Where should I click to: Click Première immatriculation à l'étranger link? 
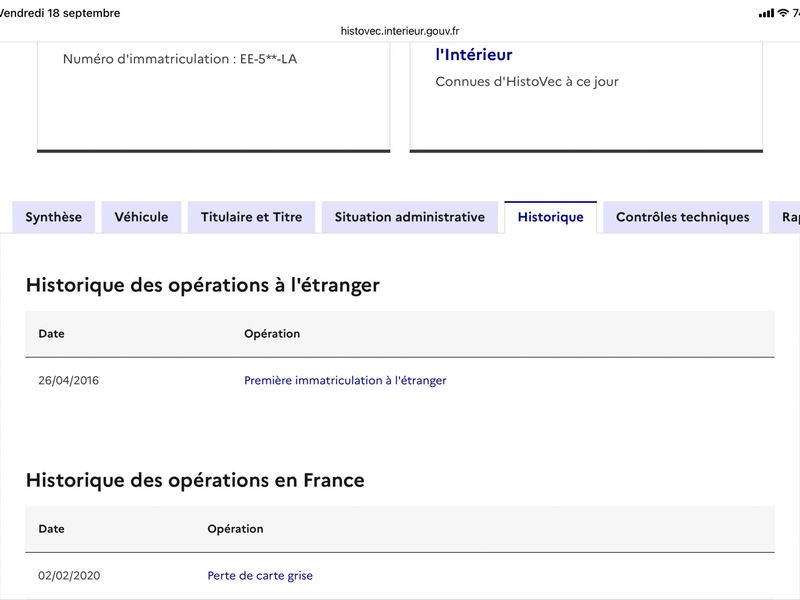coord(345,381)
